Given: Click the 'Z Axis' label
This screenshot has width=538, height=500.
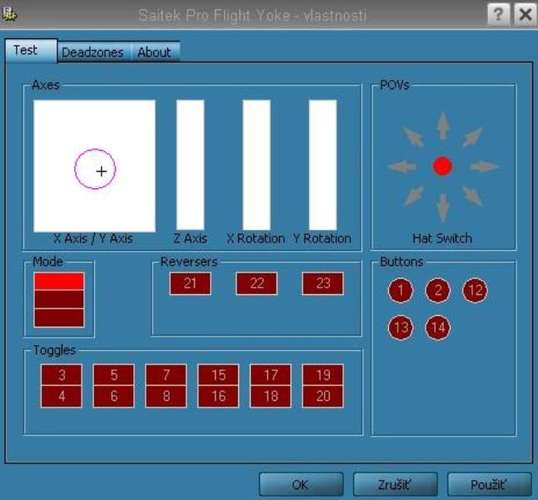Looking at the screenshot, I should pos(190,239).
